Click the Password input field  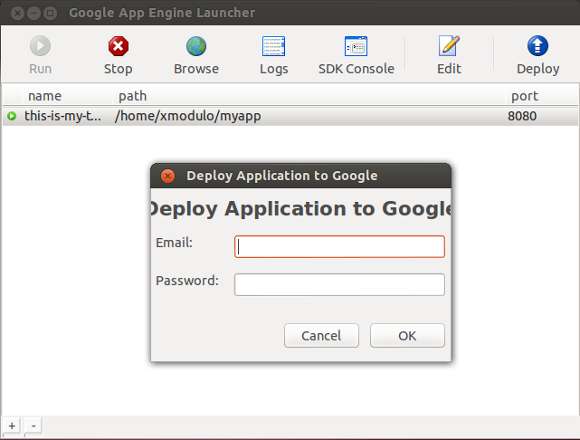tap(339, 284)
